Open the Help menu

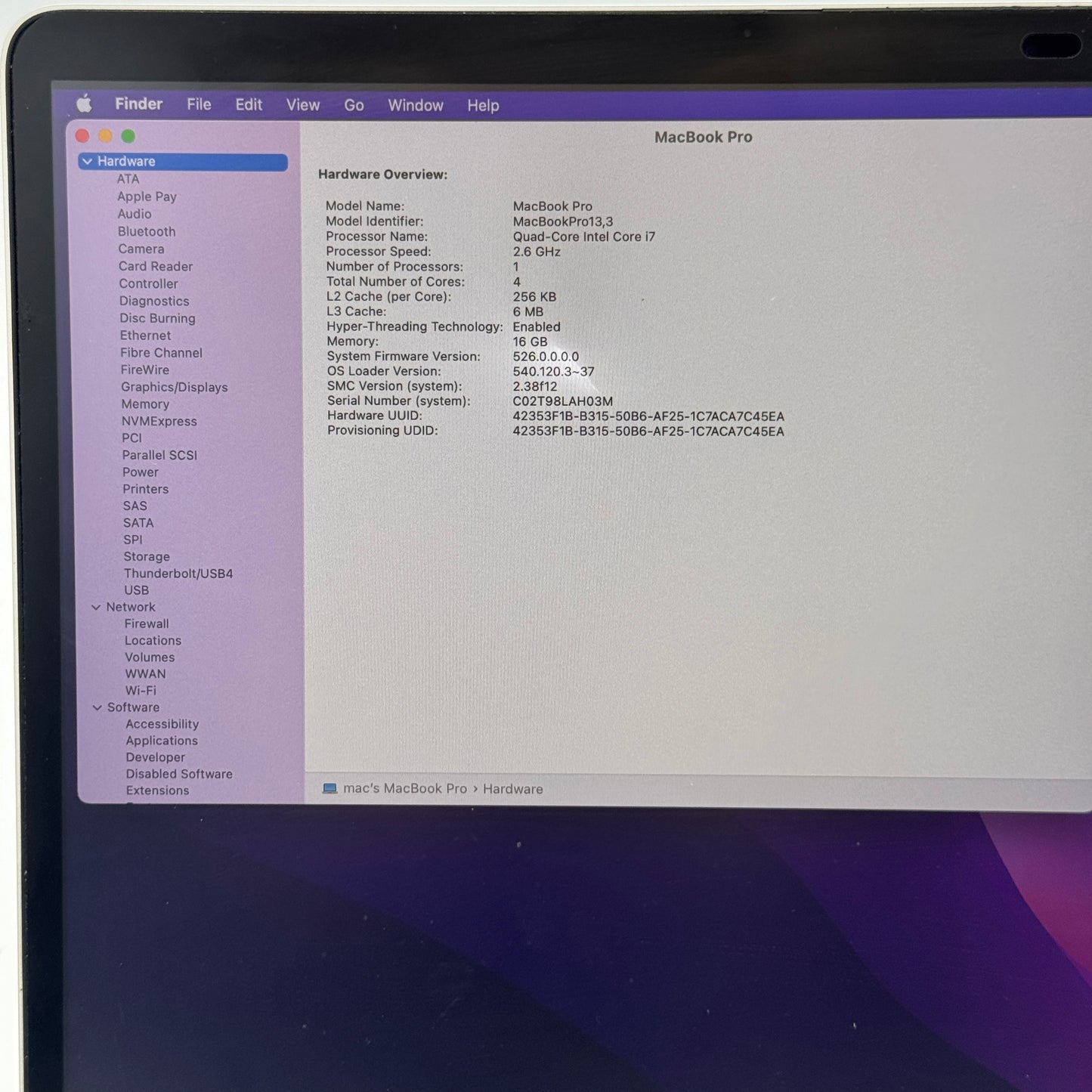point(483,106)
